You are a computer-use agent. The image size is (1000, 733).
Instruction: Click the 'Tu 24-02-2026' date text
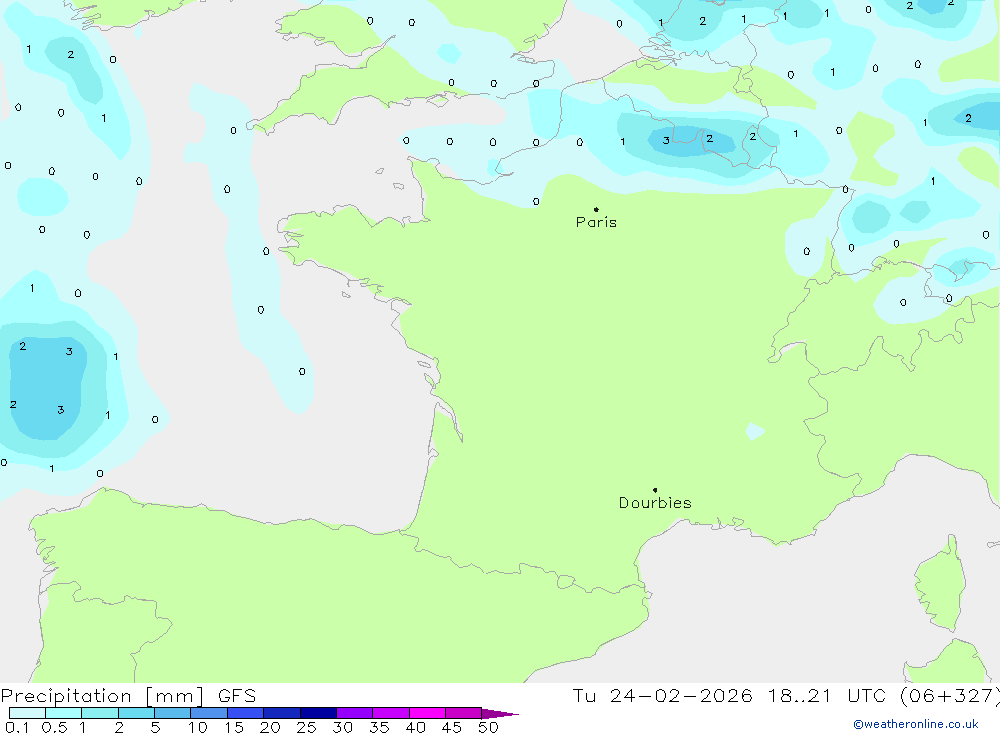tap(662, 696)
